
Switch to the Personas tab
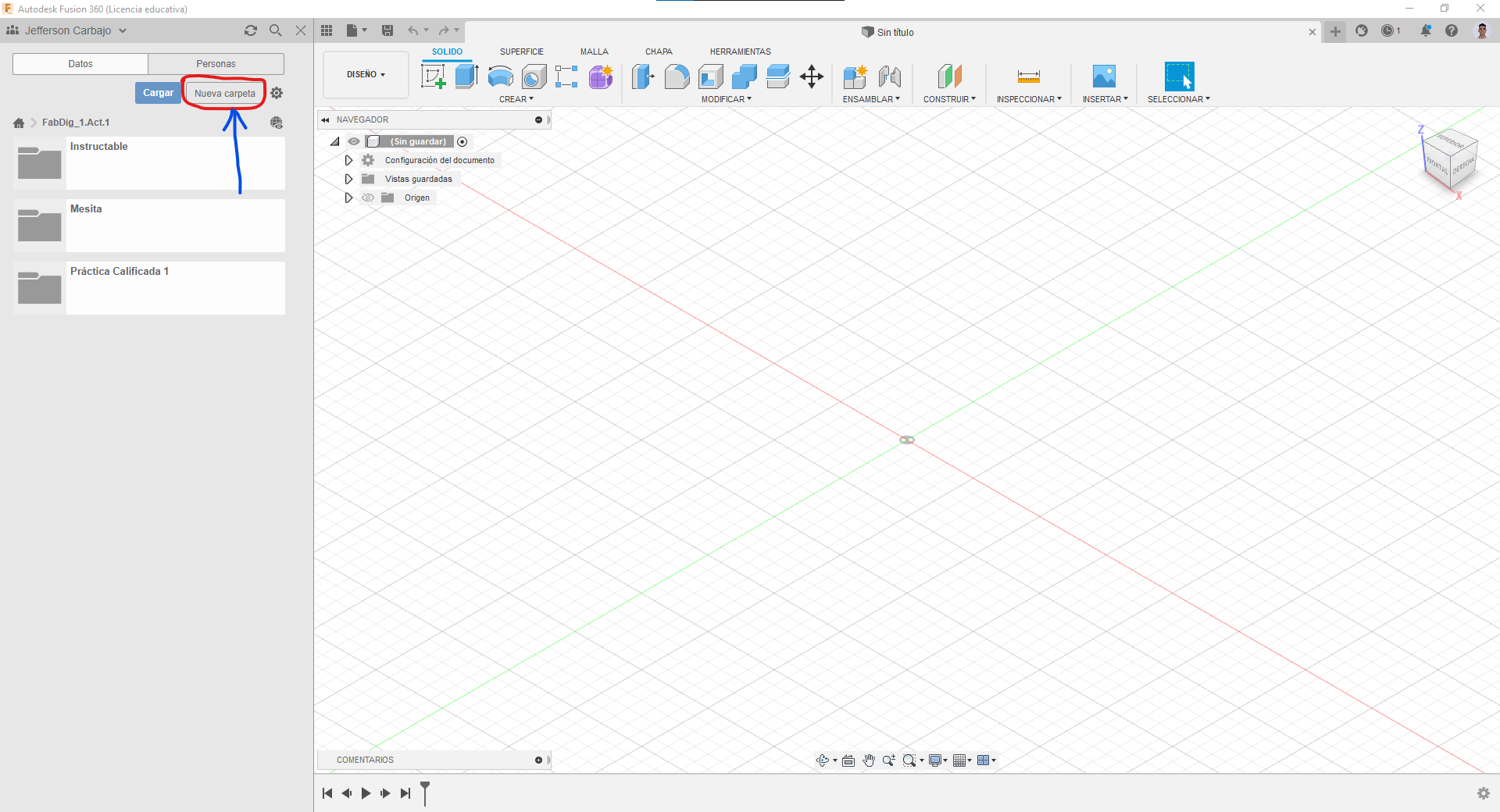(x=216, y=64)
